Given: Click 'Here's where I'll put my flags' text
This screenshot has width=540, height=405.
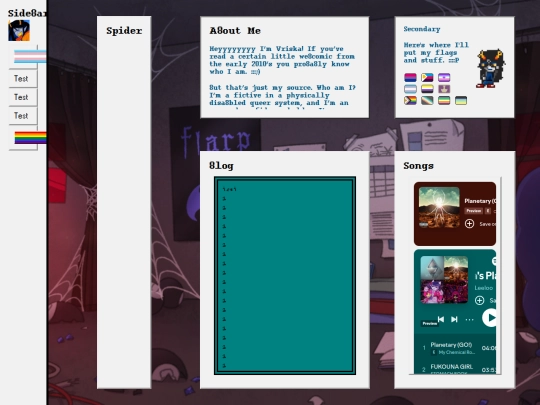Looking at the screenshot, I should pyautogui.click(x=436, y=53).
